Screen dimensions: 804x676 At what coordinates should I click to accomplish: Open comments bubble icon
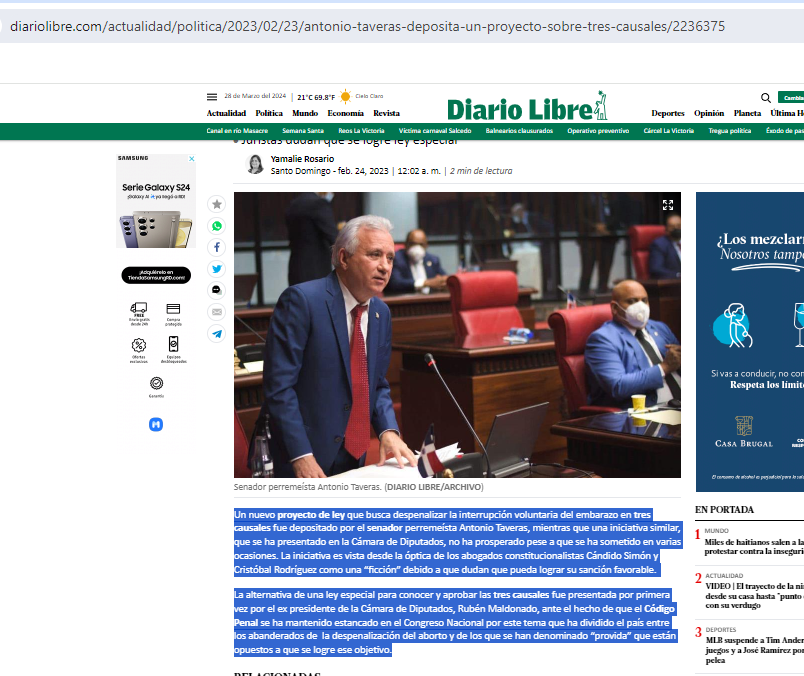[217, 290]
